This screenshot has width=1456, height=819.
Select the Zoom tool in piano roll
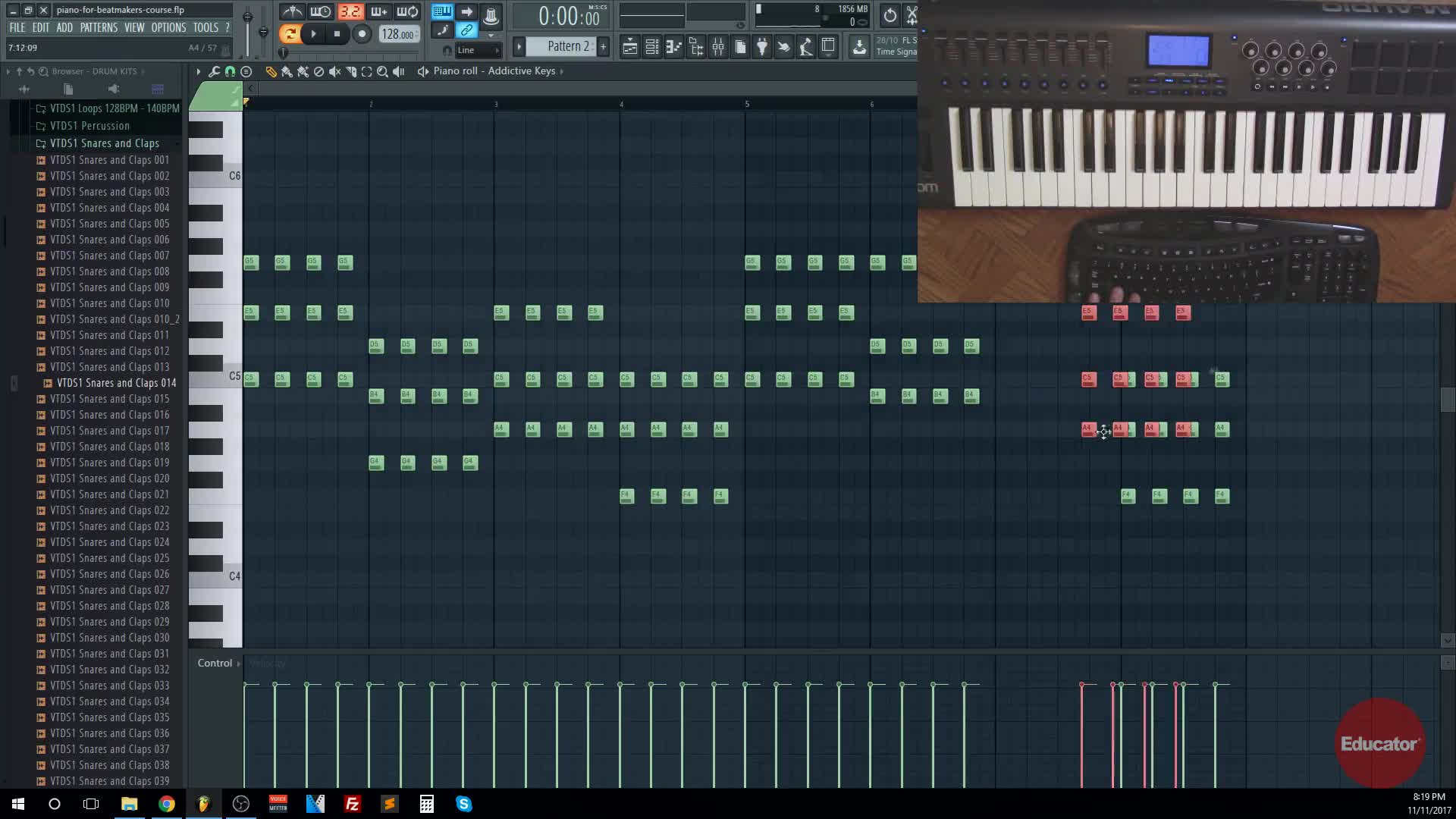[x=382, y=71]
